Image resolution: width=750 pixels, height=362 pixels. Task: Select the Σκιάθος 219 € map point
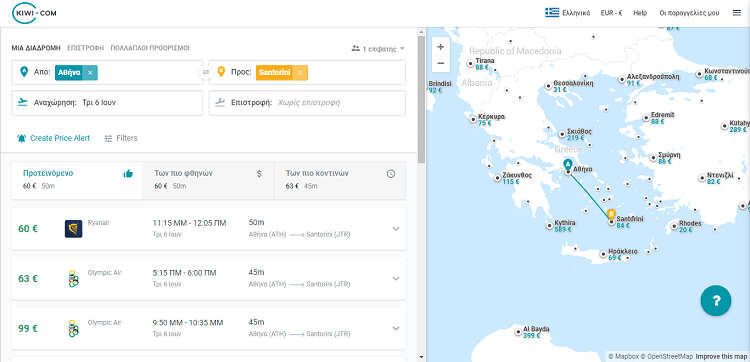click(562, 134)
